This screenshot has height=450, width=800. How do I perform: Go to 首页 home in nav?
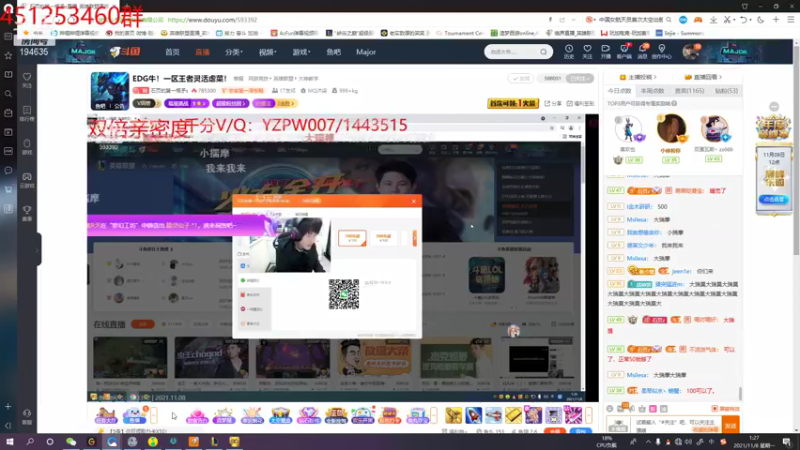coord(172,52)
